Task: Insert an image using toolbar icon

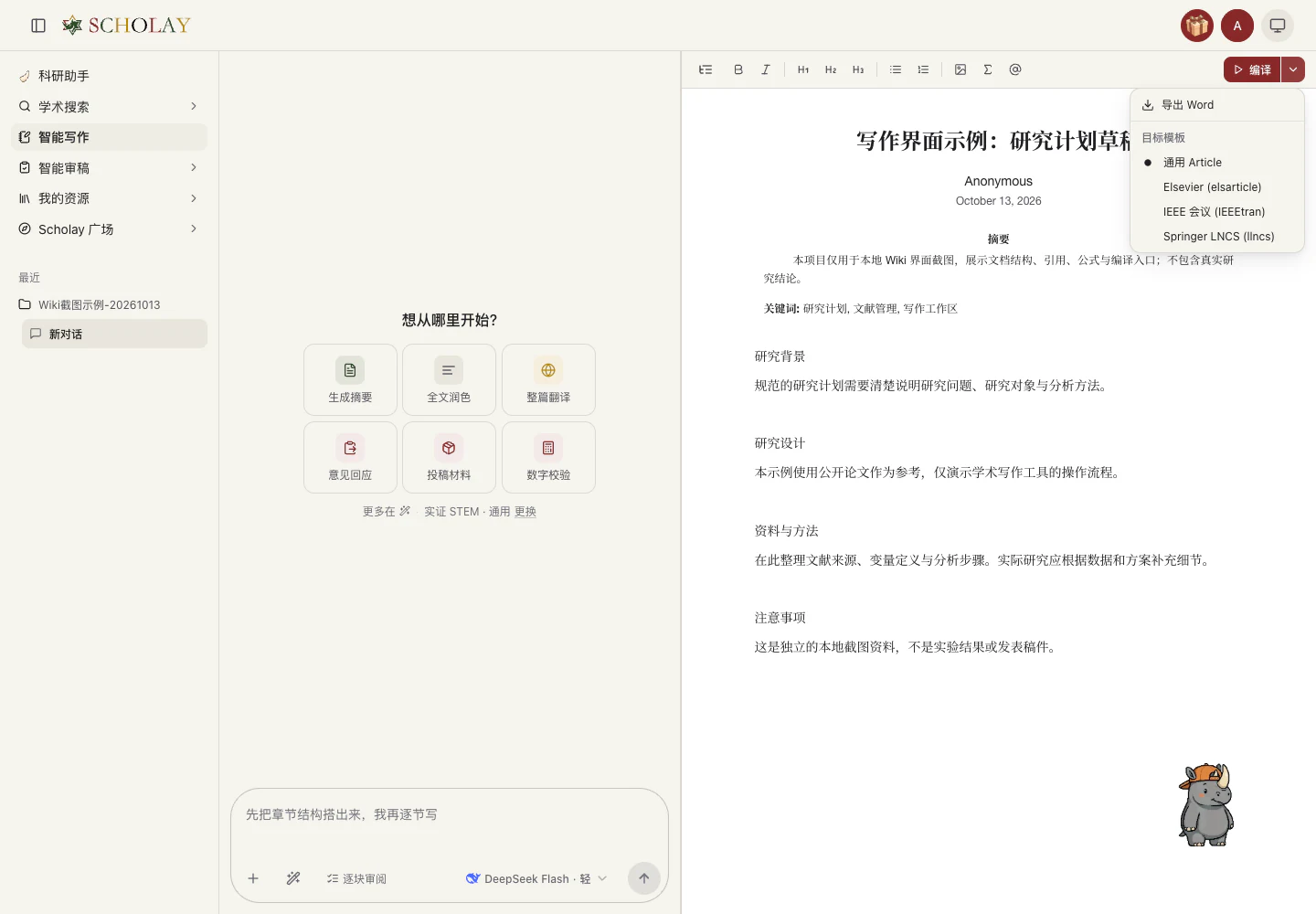Action: pyautogui.click(x=960, y=69)
